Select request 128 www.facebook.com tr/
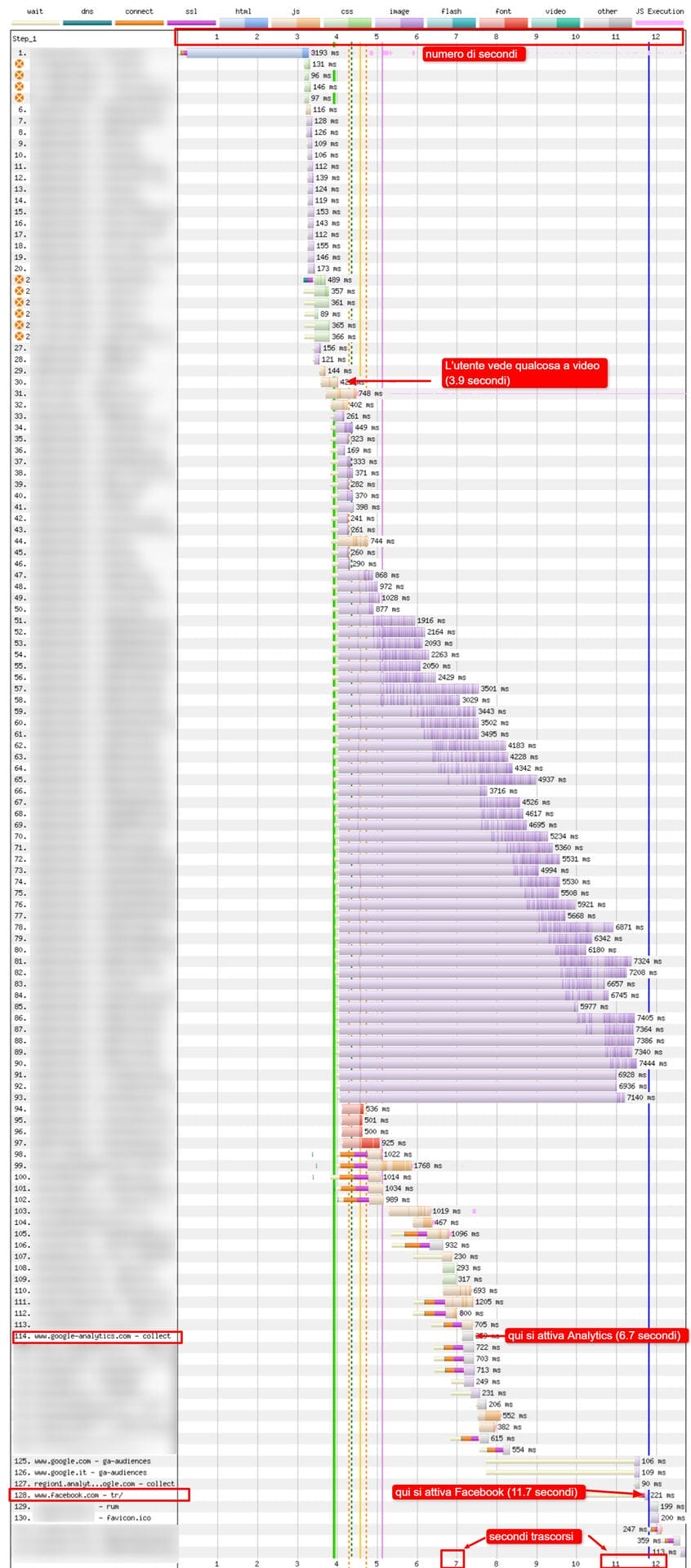The width and height of the screenshot is (691, 1568). click(x=98, y=1494)
